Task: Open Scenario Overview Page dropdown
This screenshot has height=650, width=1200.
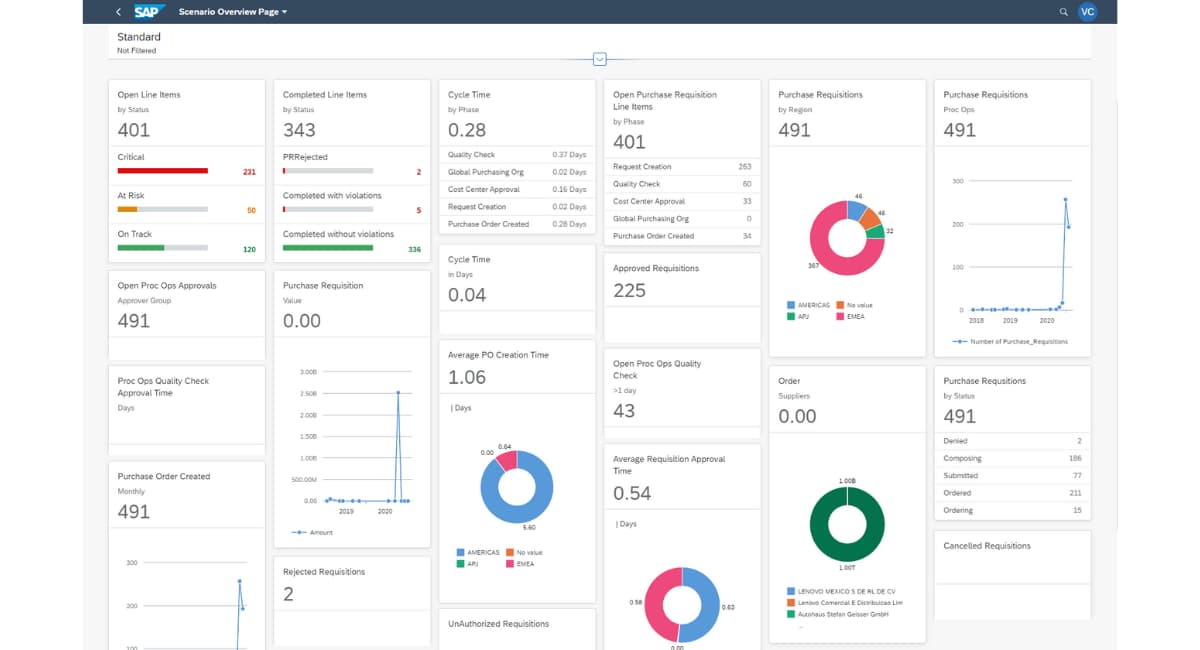Action: tap(233, 12)
